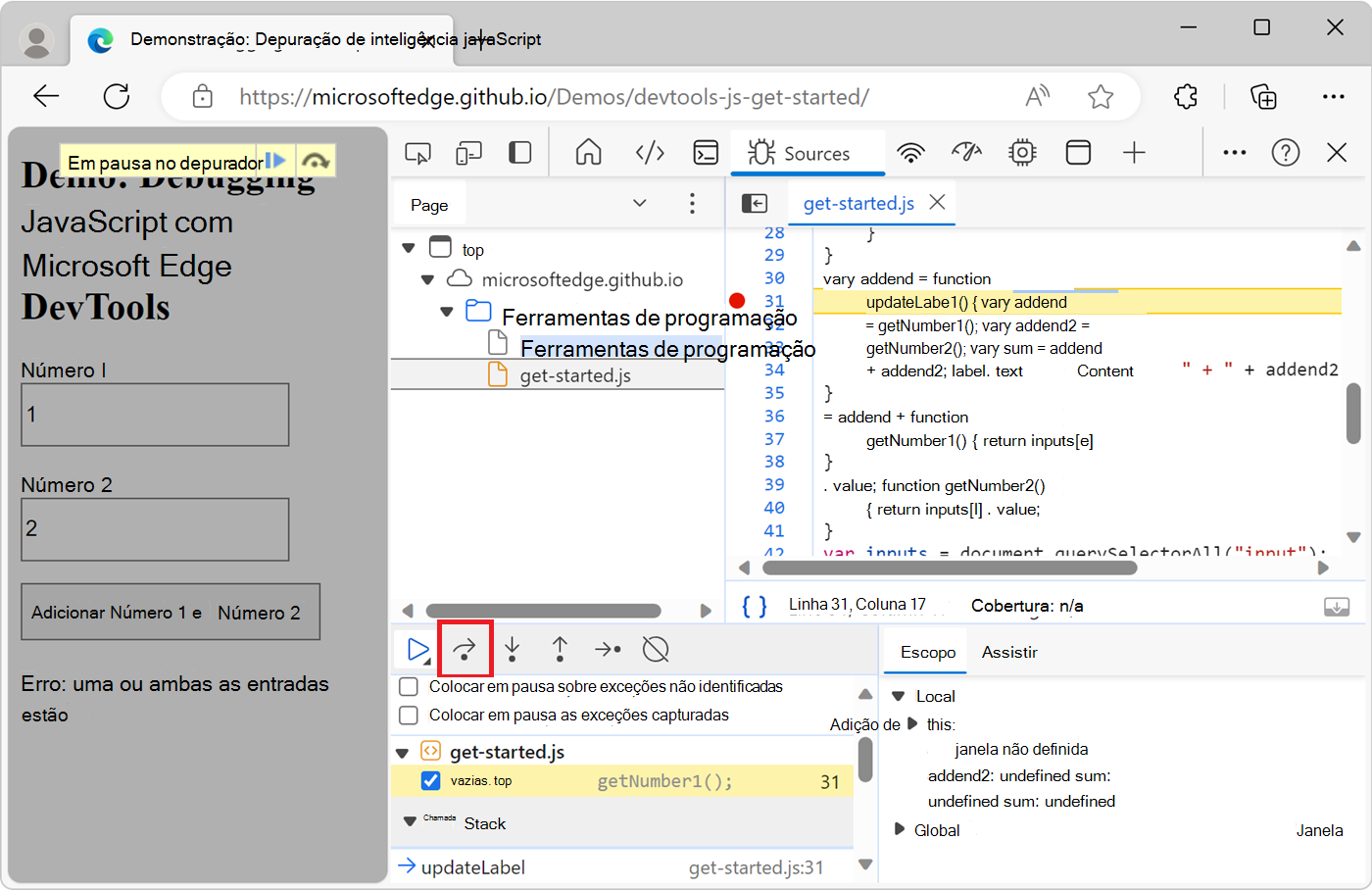Click the Step out of function icon

pyautogui.click(x=560, y=649)
